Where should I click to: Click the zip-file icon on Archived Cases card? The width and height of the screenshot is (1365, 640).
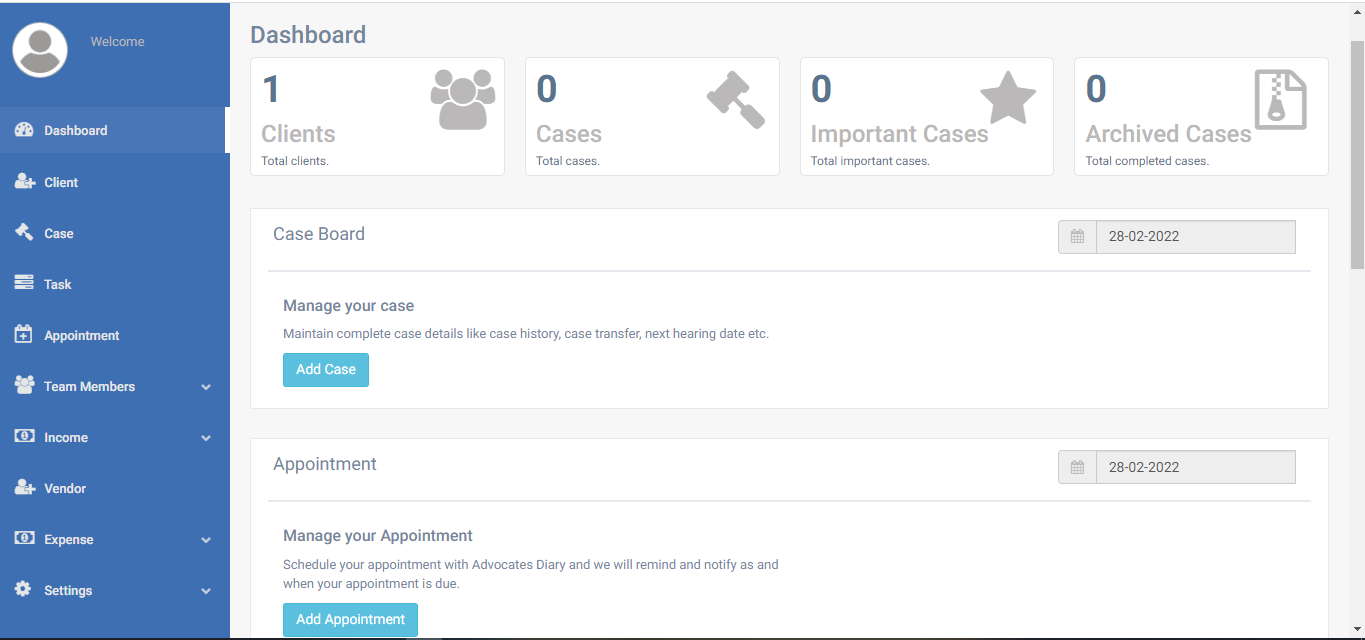tap(1282, 99)
